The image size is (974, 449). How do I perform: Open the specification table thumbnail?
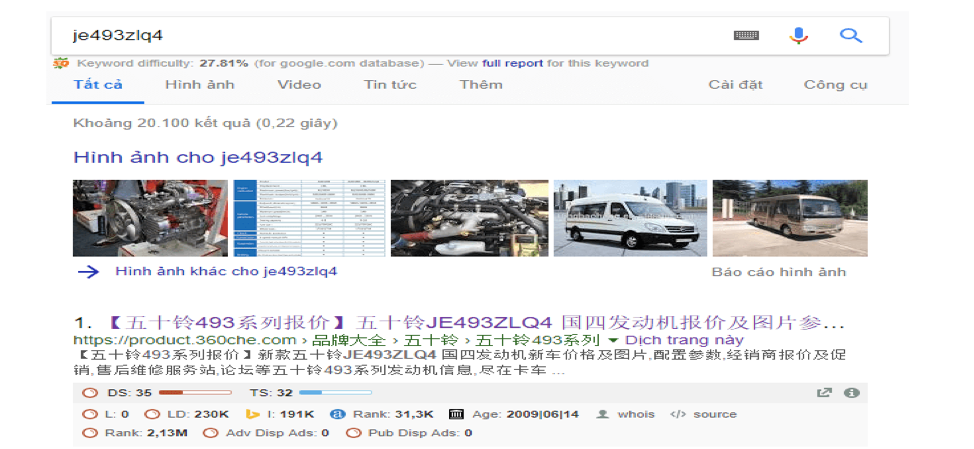[309, 218]
